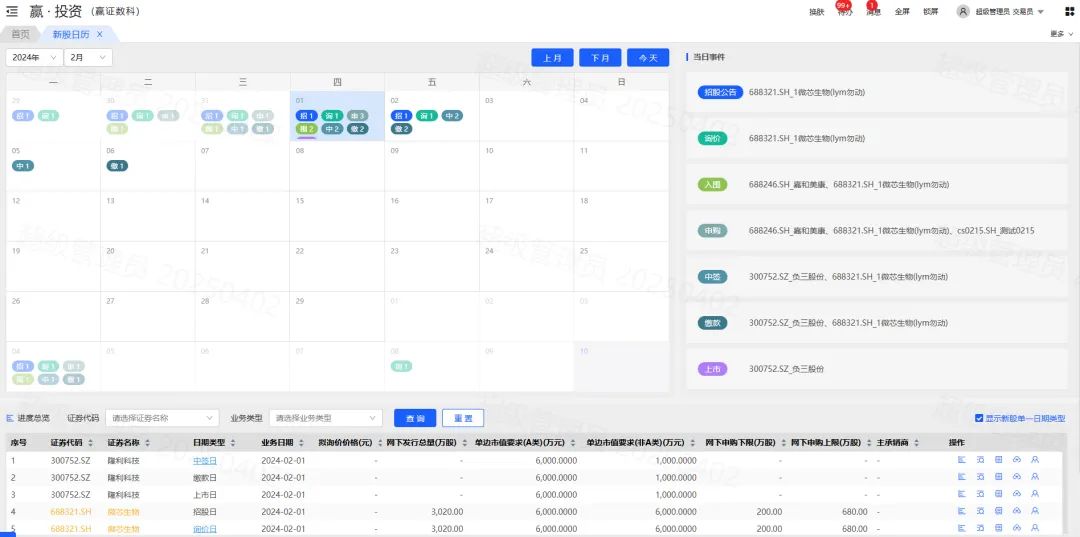Viewport: 1080px width, 537px height.
Task: Open the 证券代码 security name dropdown
Action: click(x=161, y=418)
